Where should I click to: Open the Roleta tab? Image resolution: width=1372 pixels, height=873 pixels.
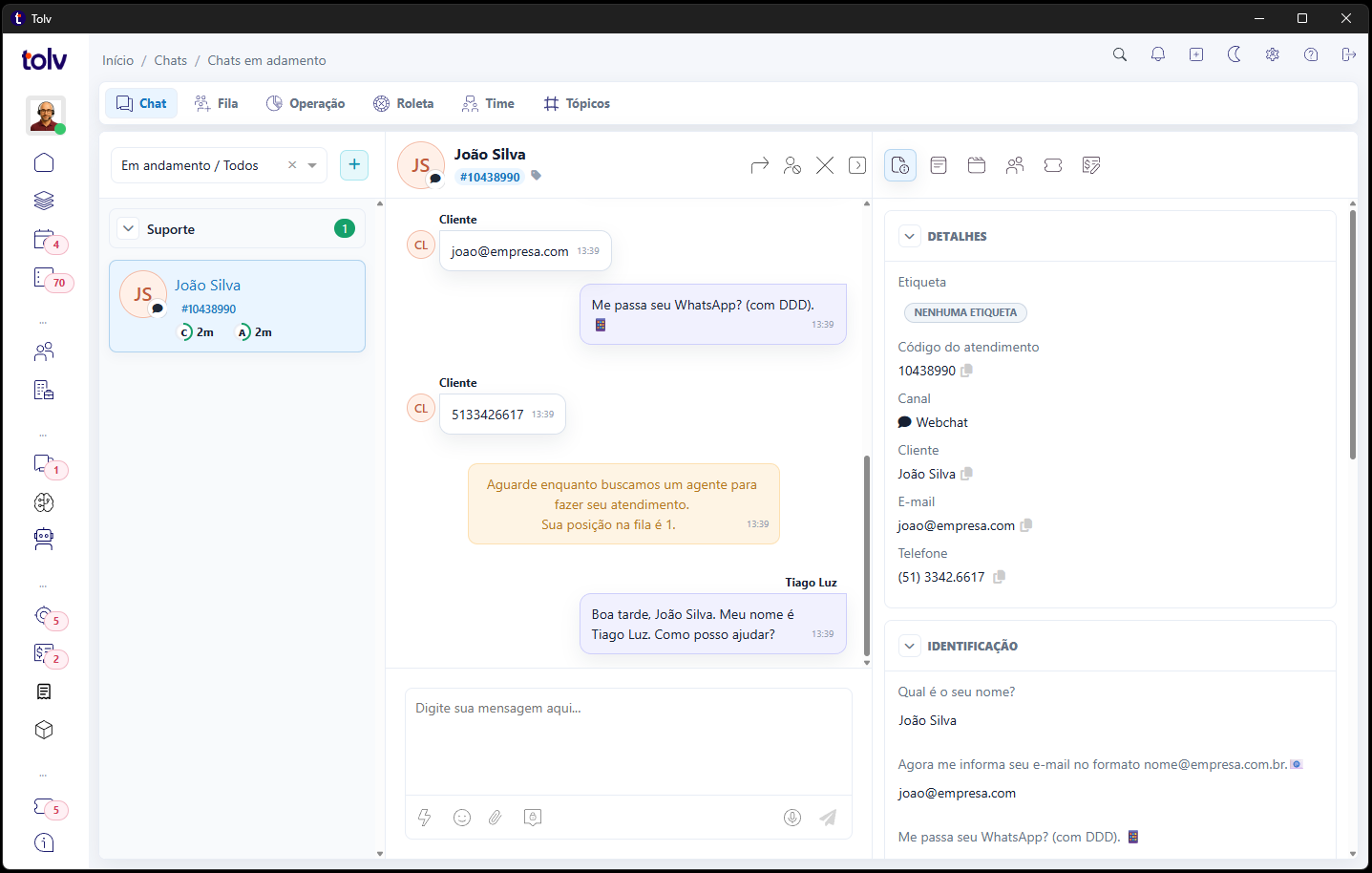coord(403,103)
